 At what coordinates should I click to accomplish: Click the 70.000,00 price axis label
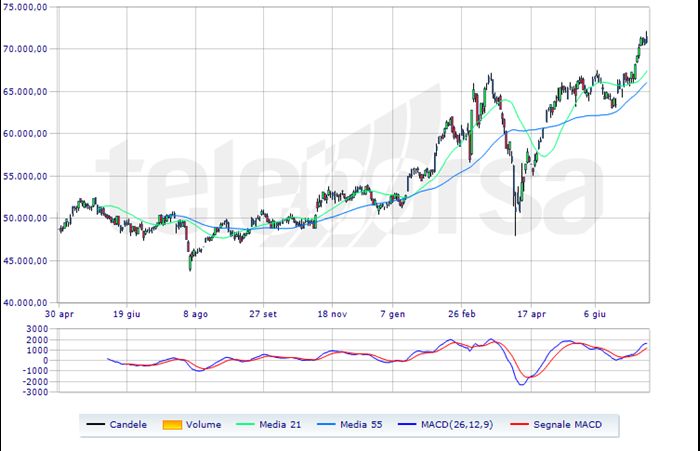click(x=25, y=49)
